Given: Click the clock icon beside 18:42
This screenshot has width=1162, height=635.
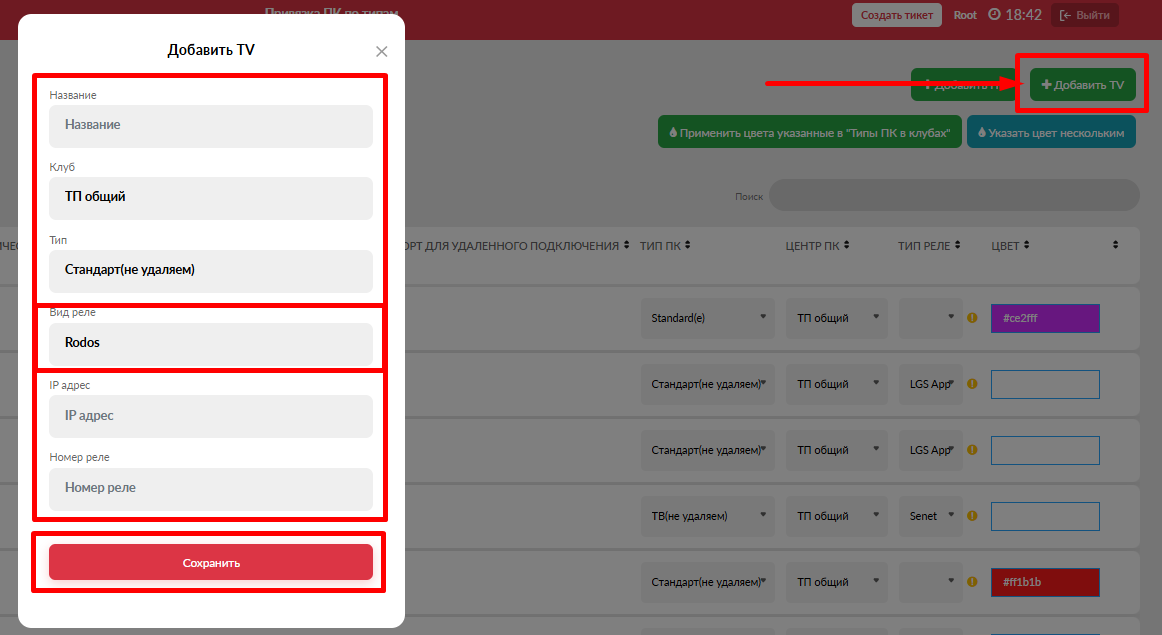Looking at the screenshot, I should [x=995, y=14].
